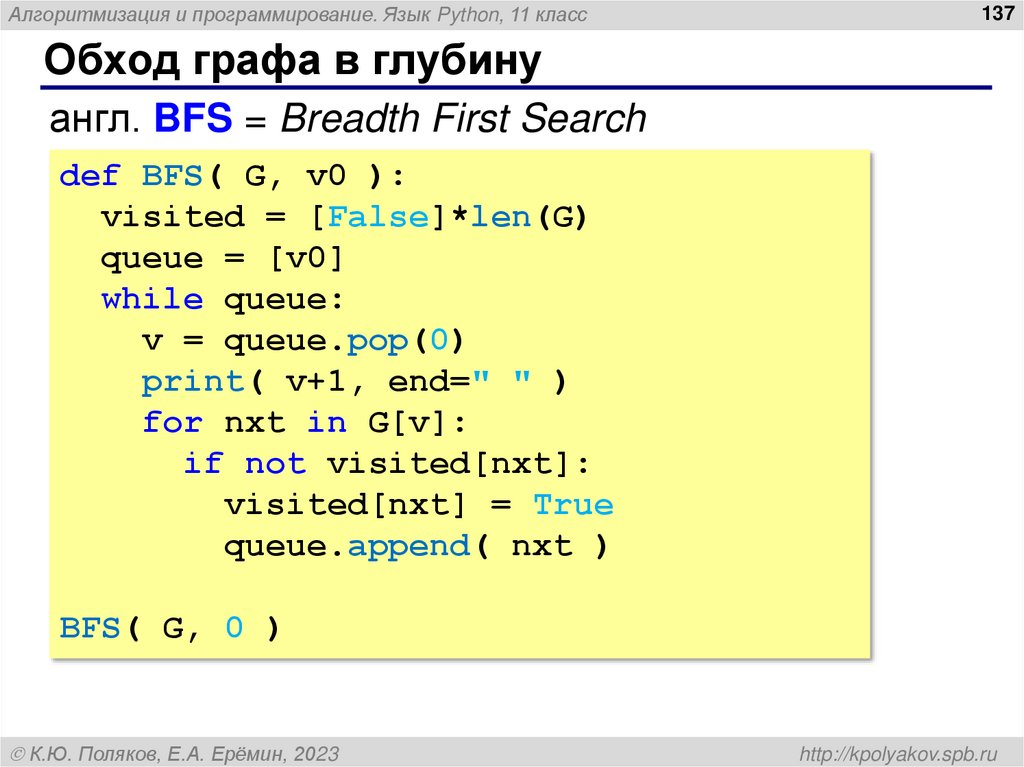
Task: Click the line 'v = queue.pop(0)'
Action: coord(303,342)
